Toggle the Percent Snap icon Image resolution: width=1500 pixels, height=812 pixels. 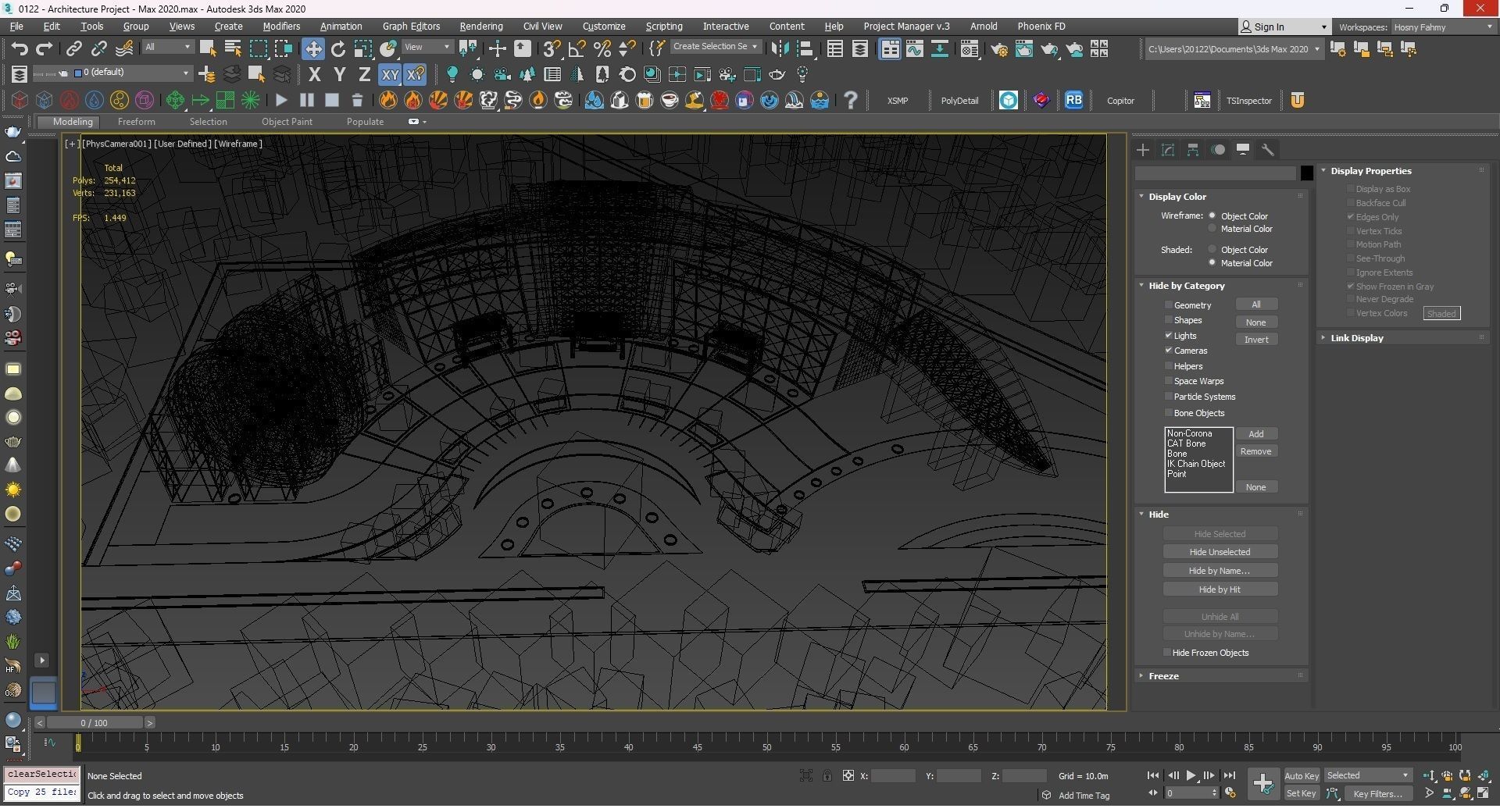pyautogui.click(x=602, y=49)
